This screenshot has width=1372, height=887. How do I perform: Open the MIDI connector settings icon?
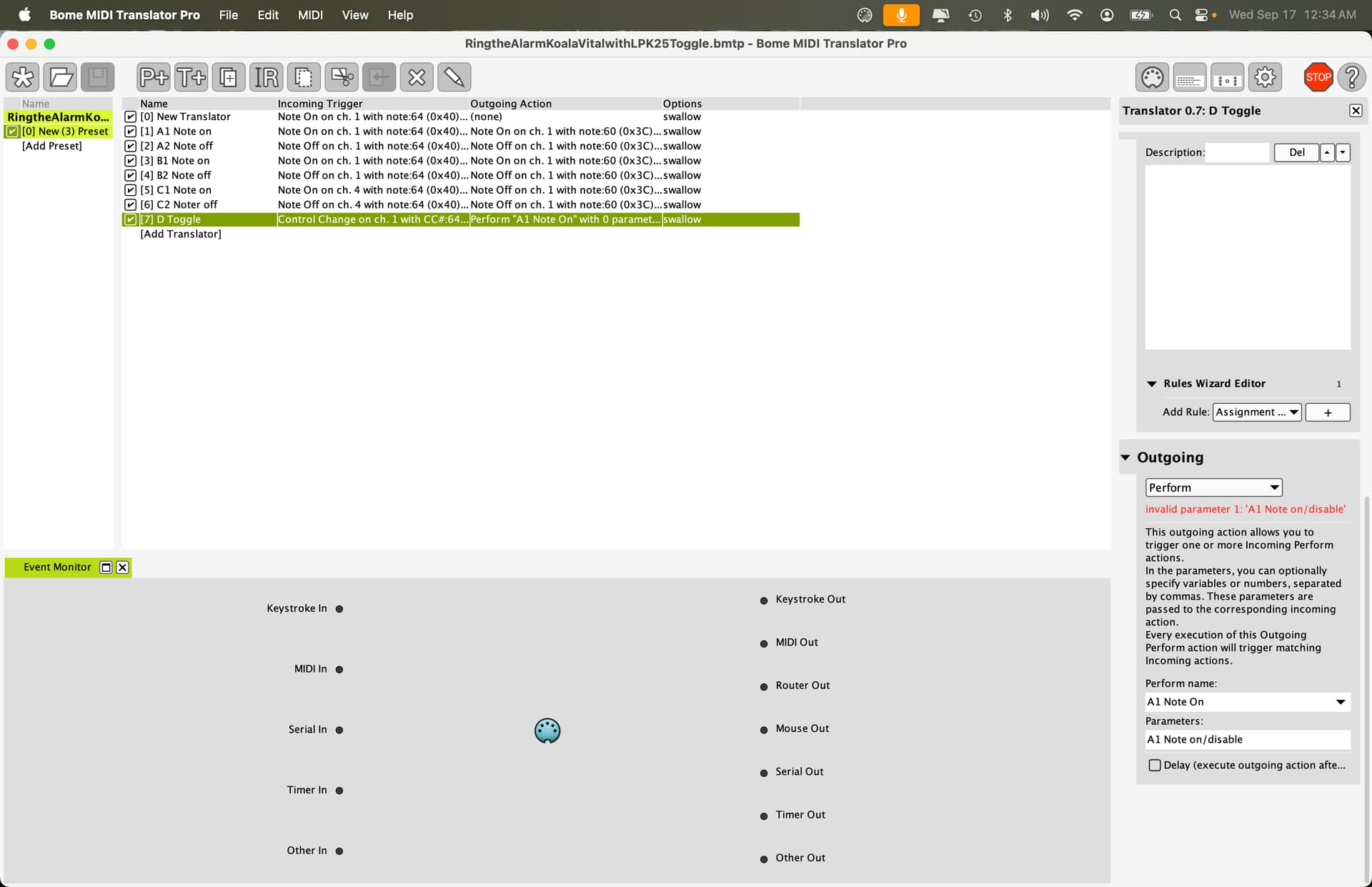(x=1153, y=77)
